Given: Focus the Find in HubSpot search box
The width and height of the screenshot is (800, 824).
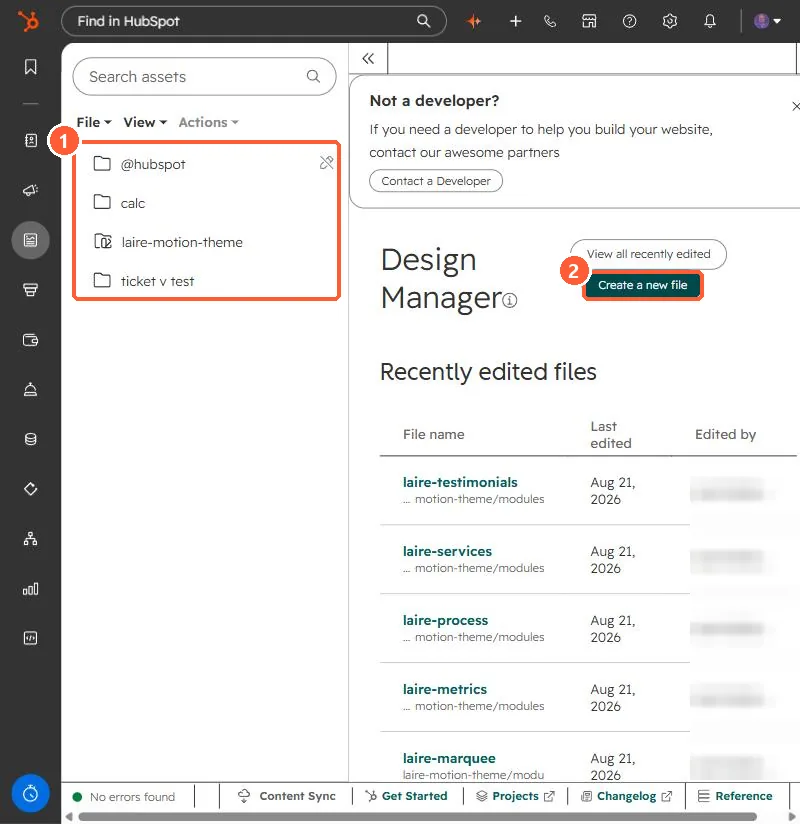Looking at the screenshot, I should click(254, 21).
